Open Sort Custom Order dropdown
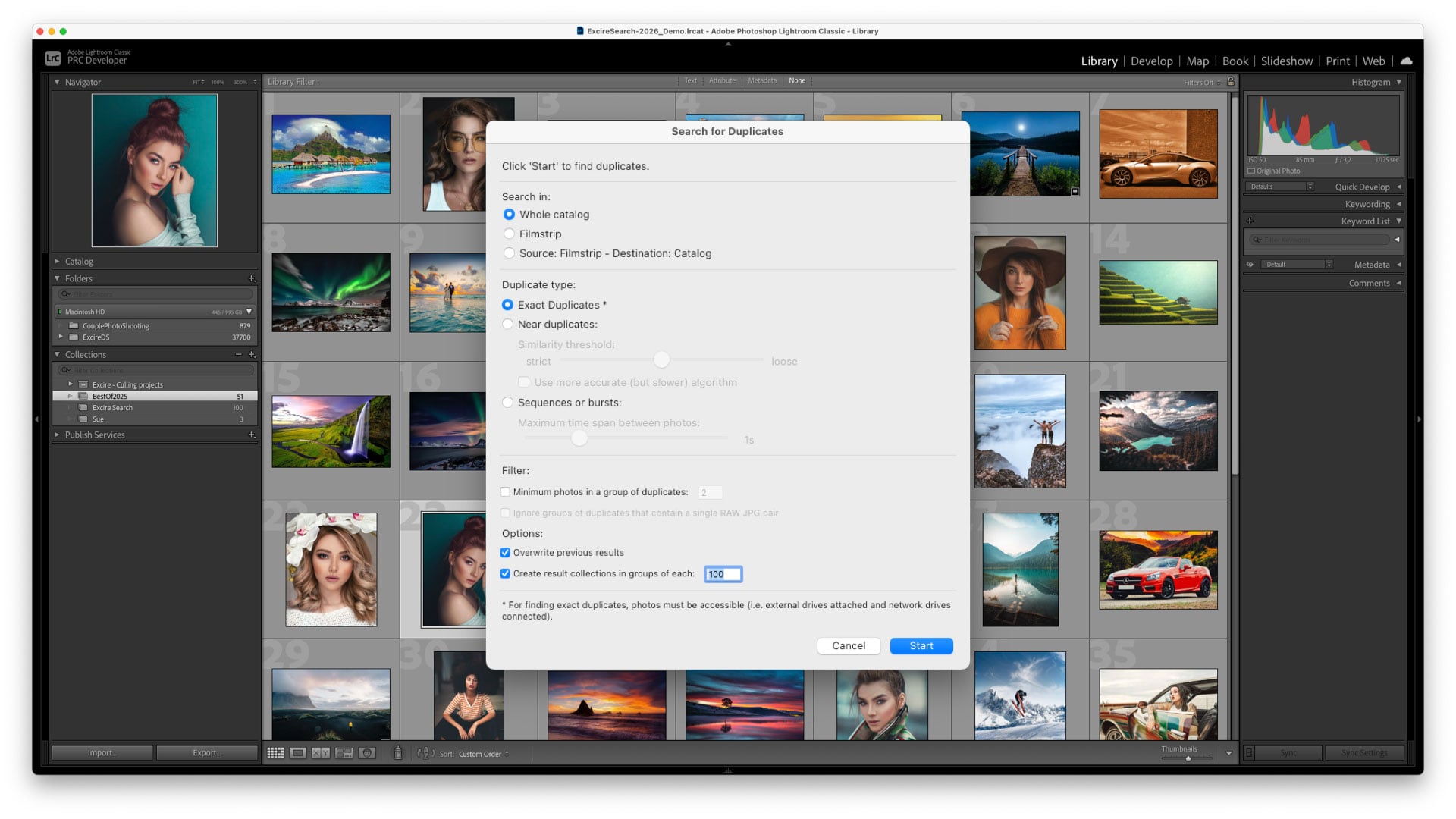Viewport: 1456px width, 819px height. pos(483,754)
